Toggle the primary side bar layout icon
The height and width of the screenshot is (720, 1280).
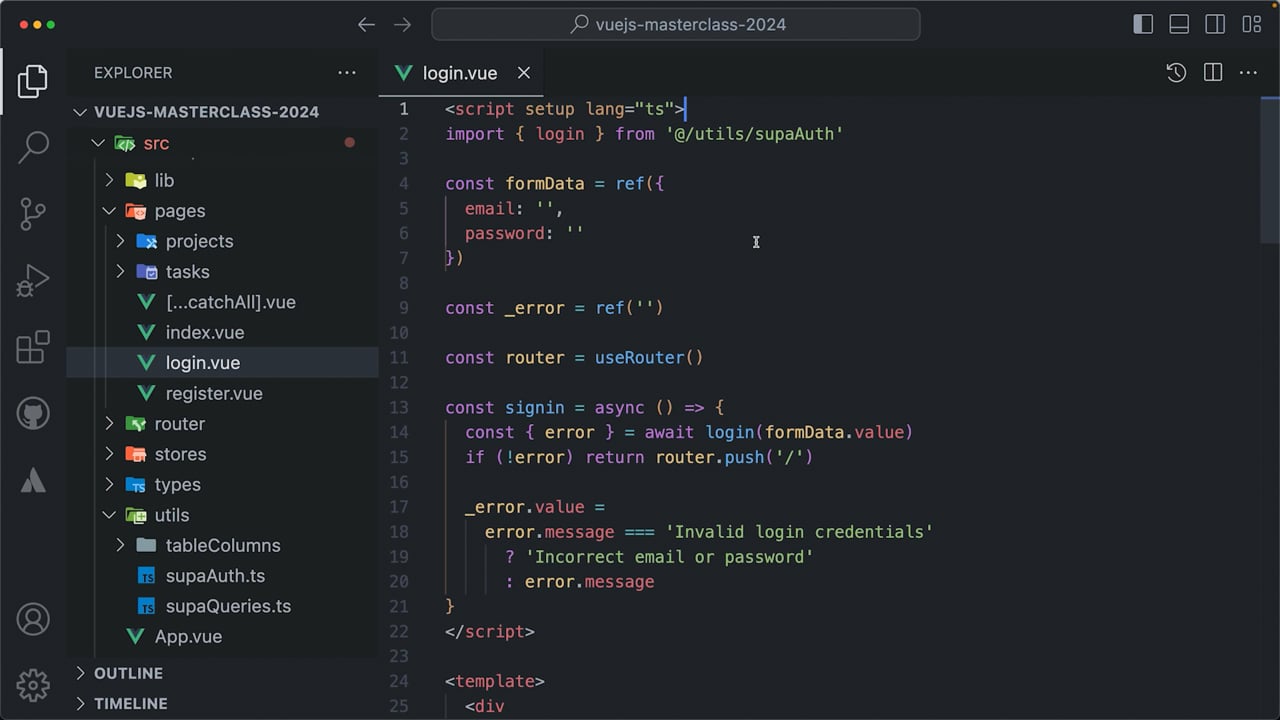pyautogui.click(x=1143, y=25)
